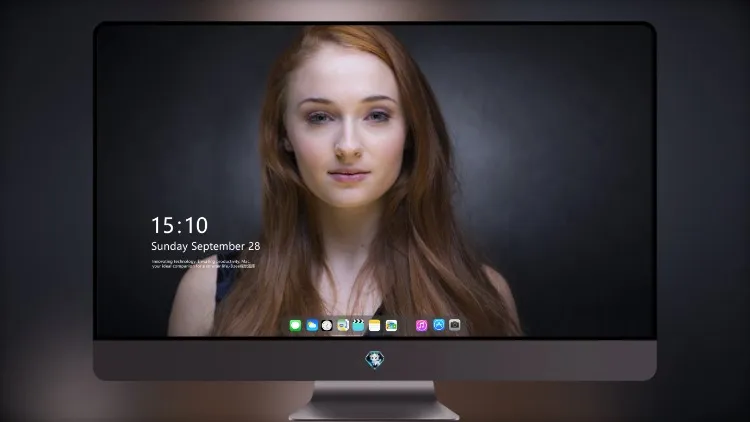The height and width of the screenshot is (422, 750).
Task: Open the green Messages app in dock
Action: coord(295,326)
